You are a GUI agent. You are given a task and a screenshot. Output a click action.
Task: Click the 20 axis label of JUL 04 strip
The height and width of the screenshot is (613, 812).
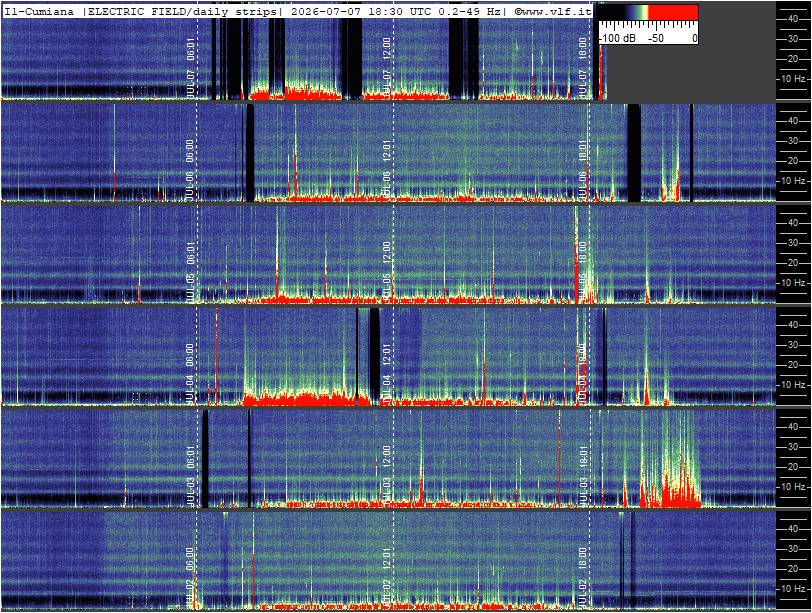click(793, 365)
